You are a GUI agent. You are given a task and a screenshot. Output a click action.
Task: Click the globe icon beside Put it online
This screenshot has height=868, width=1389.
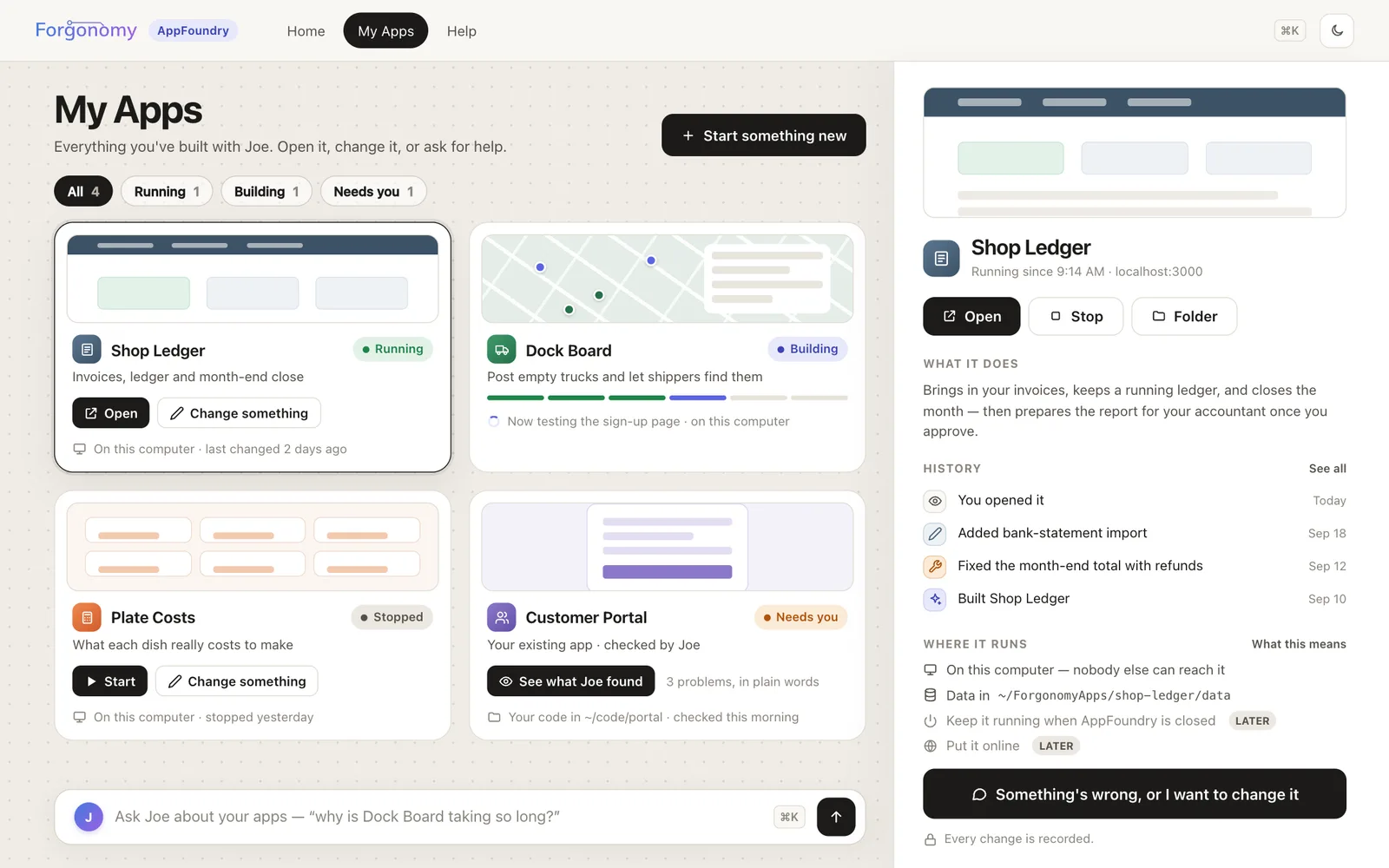[931, 746]
